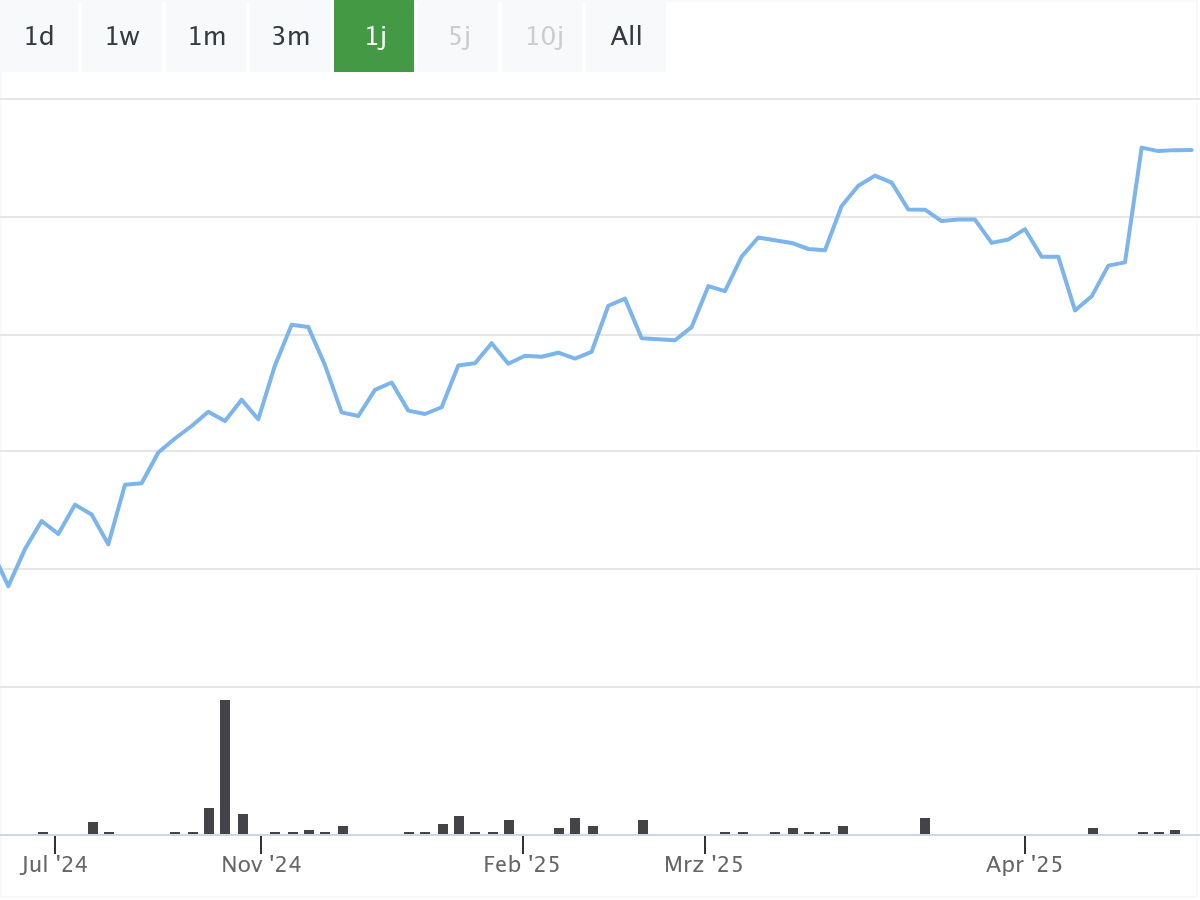Click the price line peak above Nov '24
The width and height of the screenshot is (1200, 900).
point(292,325)
